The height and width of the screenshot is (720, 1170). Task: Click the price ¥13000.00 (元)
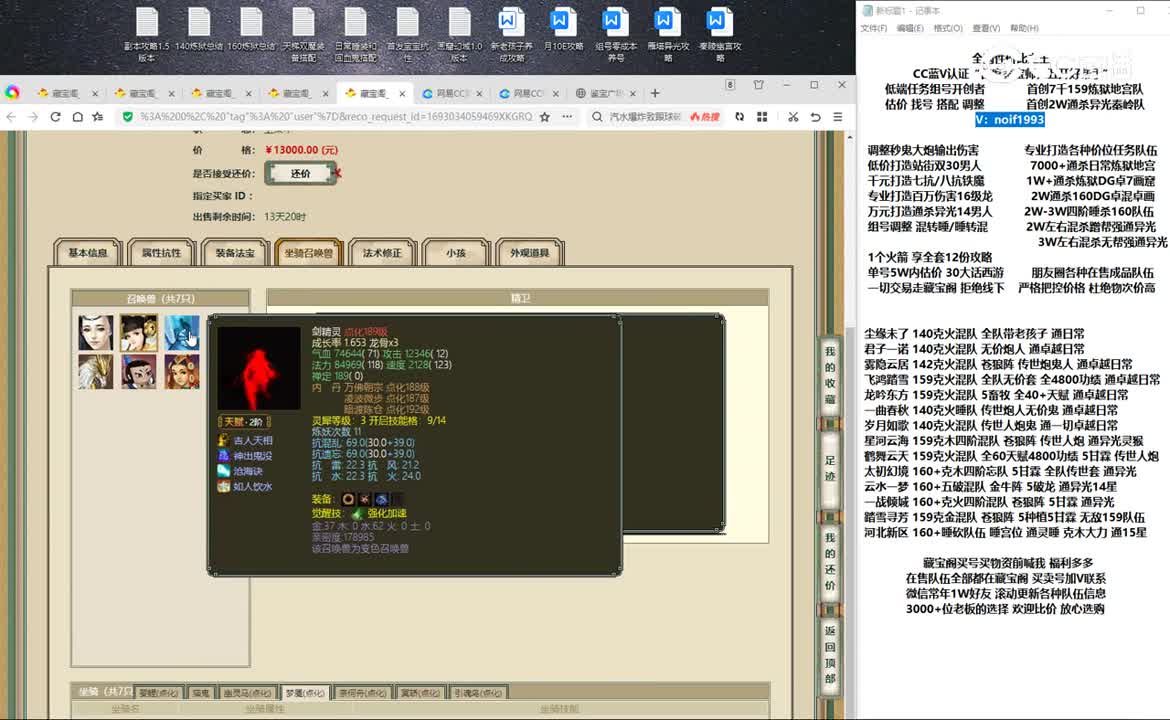pyautogui.click(x=301, y=150)
